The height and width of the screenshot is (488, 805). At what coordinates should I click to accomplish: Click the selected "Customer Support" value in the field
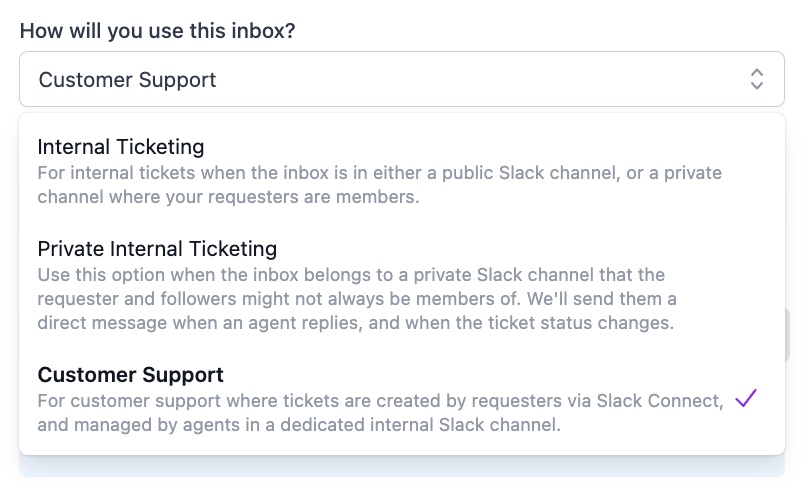[x=127, y=80]
